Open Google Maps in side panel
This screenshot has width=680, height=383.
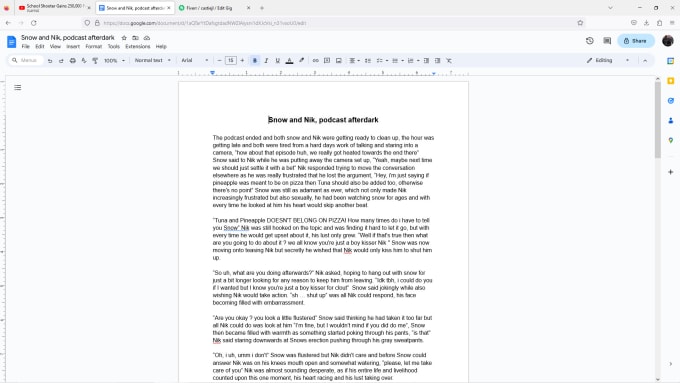pos(670,141)
